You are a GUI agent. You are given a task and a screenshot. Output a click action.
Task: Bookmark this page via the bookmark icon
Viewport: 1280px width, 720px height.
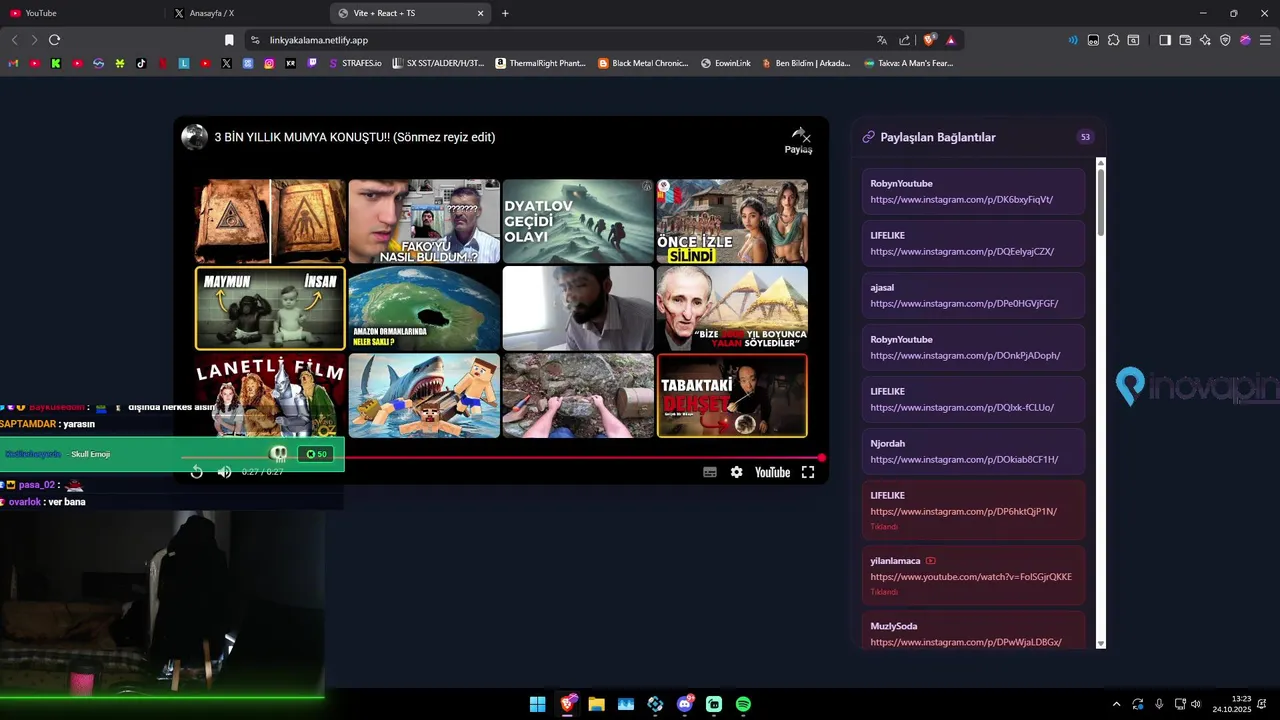coord(229,40)
